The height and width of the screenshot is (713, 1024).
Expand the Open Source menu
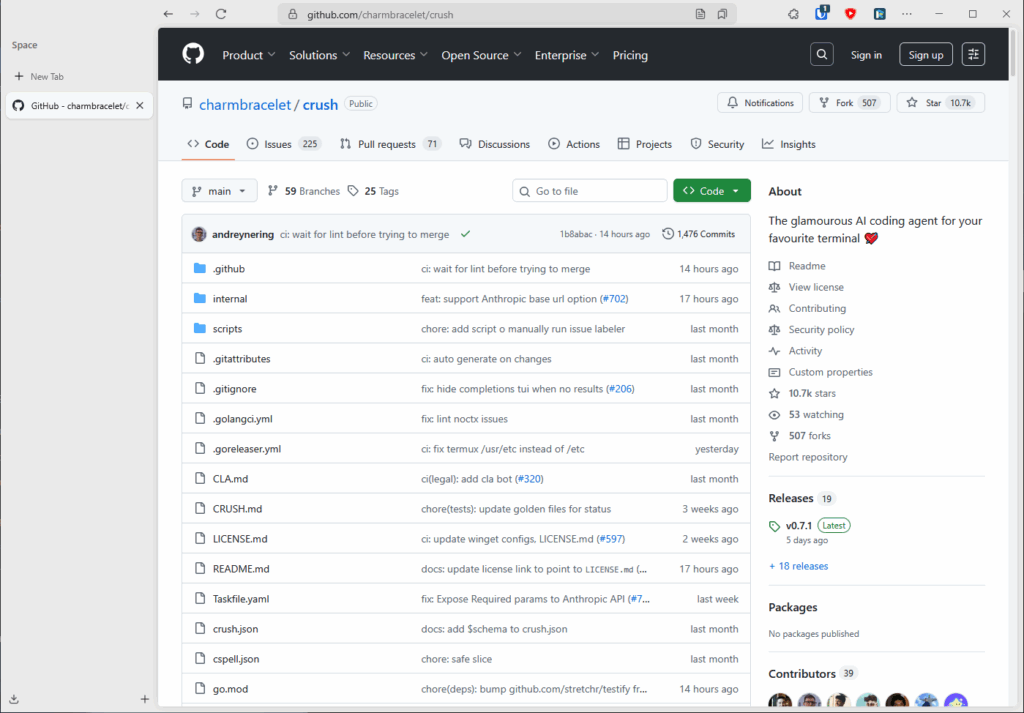pyautogui.click(x=481, y=55)
